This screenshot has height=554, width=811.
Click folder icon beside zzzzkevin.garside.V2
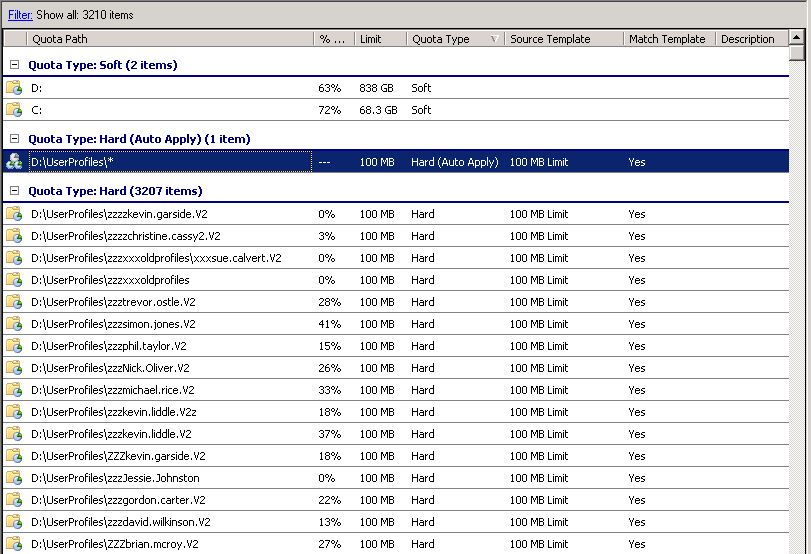pyautogui.click(x=14, y=214)
